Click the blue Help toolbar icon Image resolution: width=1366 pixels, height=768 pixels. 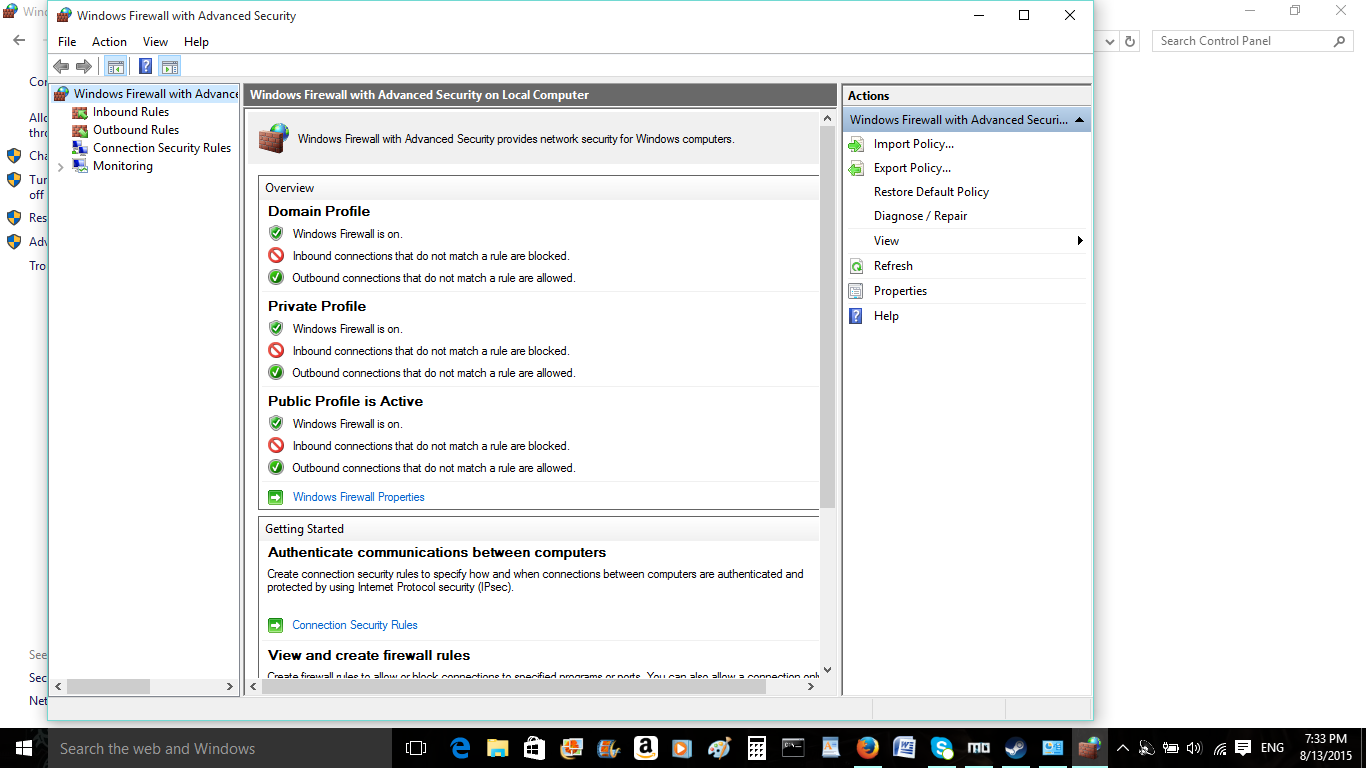[146, 67]
